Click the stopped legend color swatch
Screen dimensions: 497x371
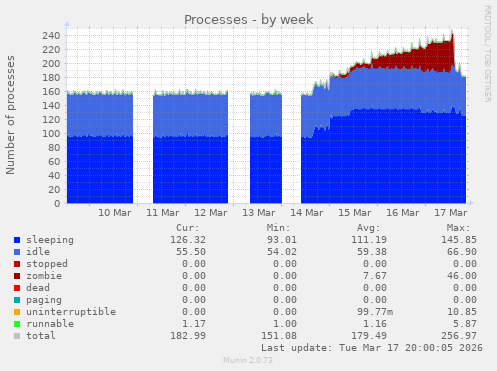point(17,264)
